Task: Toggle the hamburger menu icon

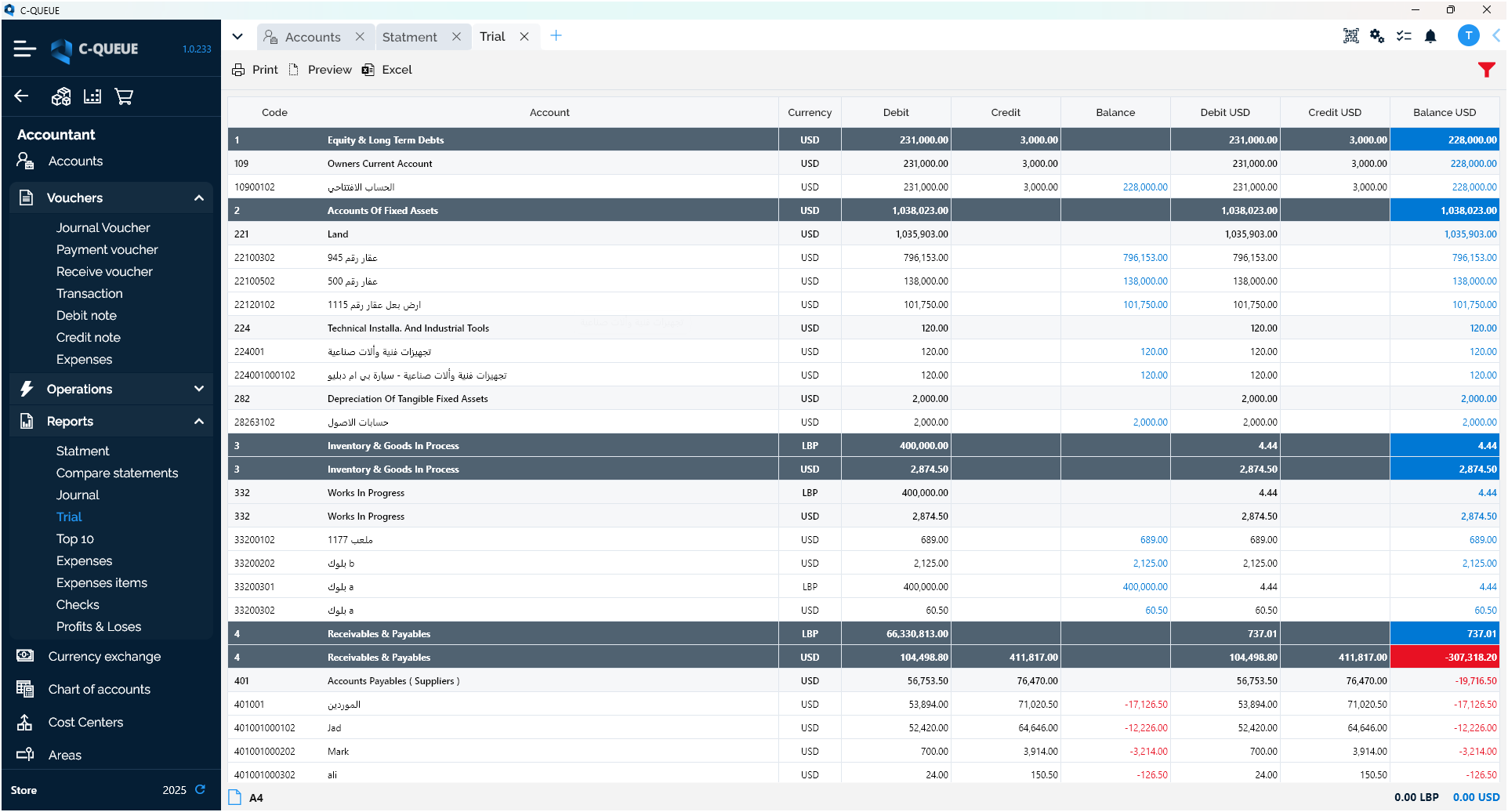Action: click(25, 49)
